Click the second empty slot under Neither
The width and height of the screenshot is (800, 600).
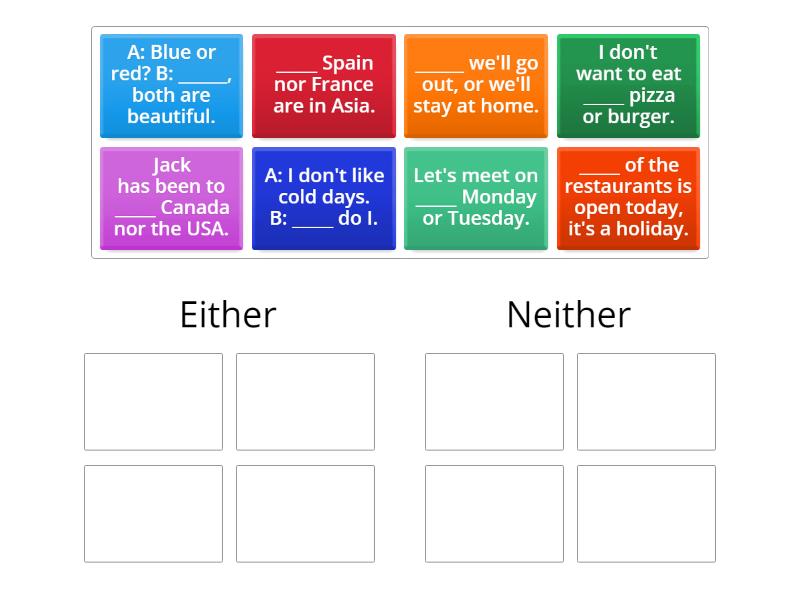point(646,401)
